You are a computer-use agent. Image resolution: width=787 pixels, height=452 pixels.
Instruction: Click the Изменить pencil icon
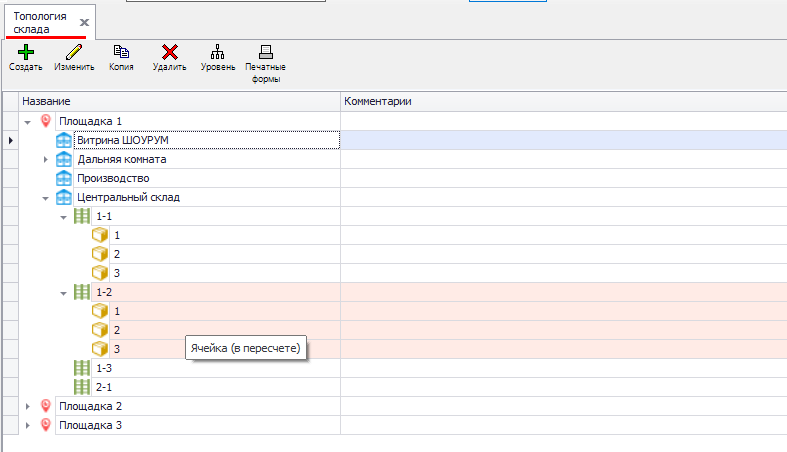pyautogui.click(x=74, y=52)
